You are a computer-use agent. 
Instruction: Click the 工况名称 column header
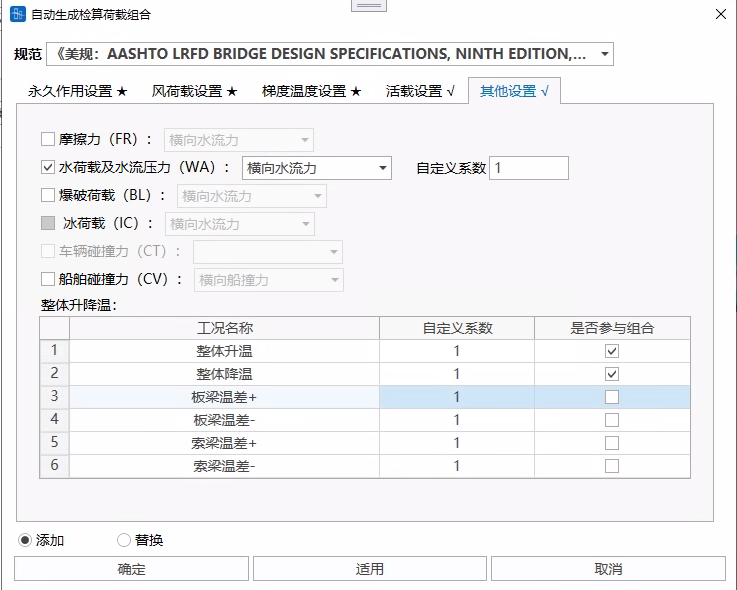[224, 328]
